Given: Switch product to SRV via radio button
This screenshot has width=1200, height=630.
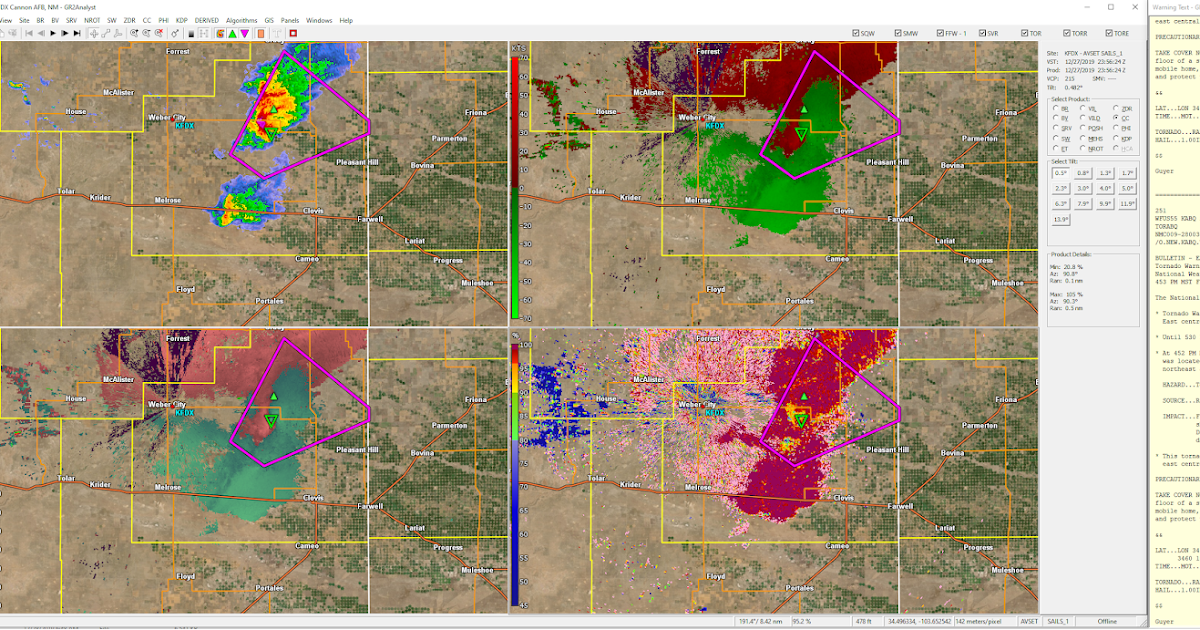Looking at the screenshot, I should click(1055, 128).
